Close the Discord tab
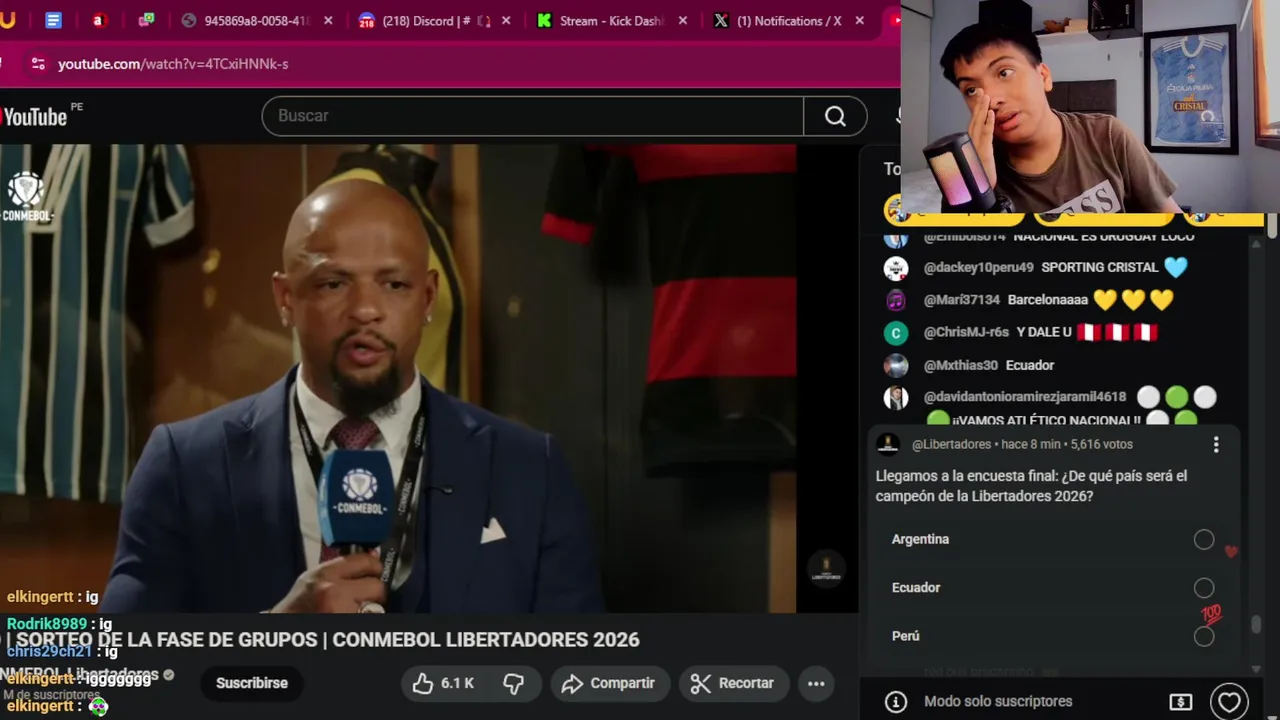The width and height of the screenshot is (1280, 720). (506, 20)
